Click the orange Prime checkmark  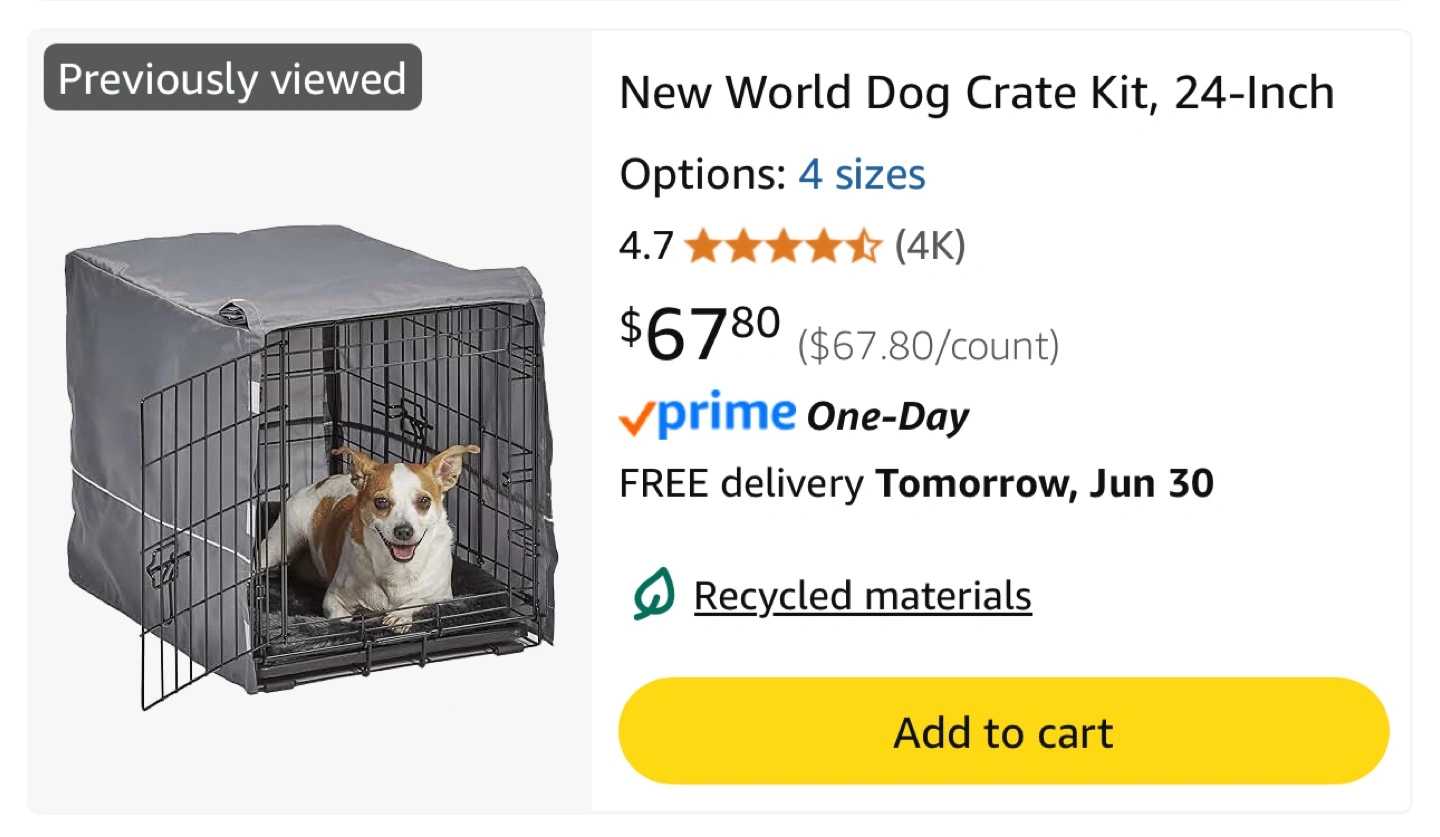coord(636,420)
